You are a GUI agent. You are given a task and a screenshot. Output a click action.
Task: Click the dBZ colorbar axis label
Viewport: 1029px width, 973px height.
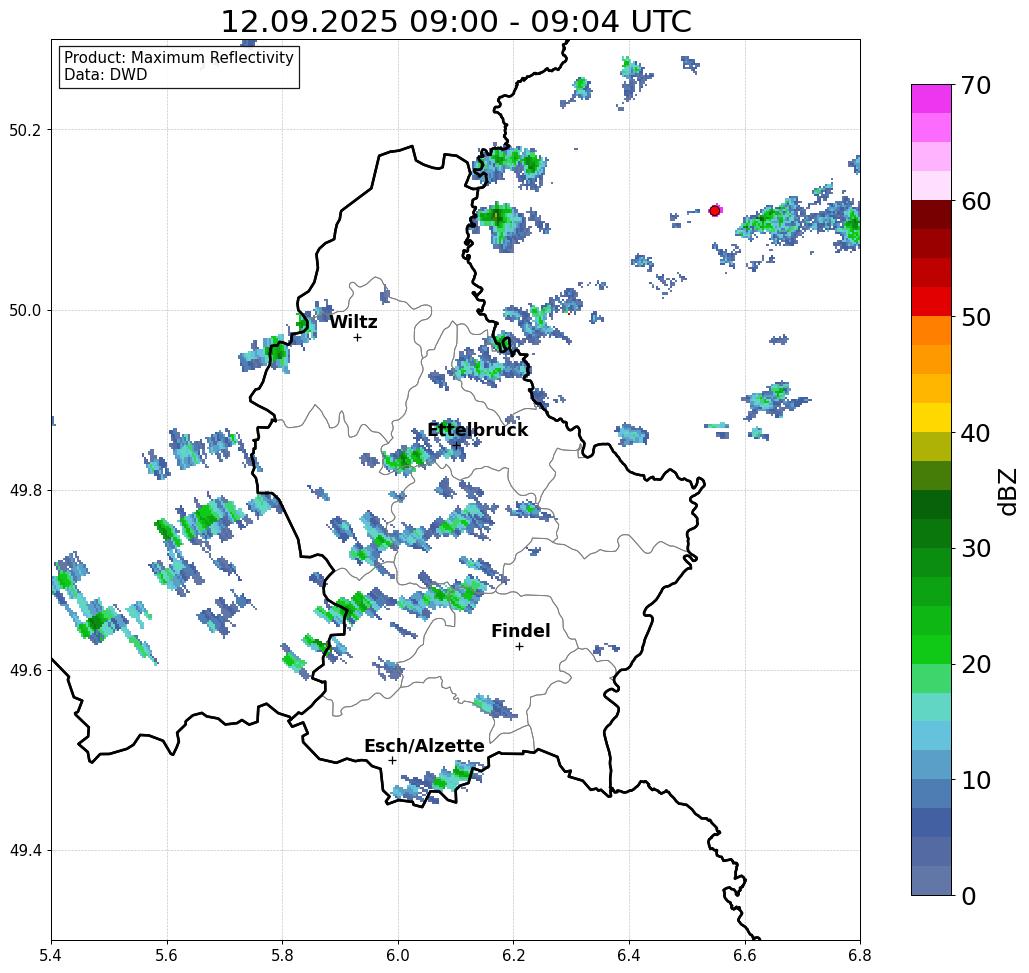[1007, 491]
